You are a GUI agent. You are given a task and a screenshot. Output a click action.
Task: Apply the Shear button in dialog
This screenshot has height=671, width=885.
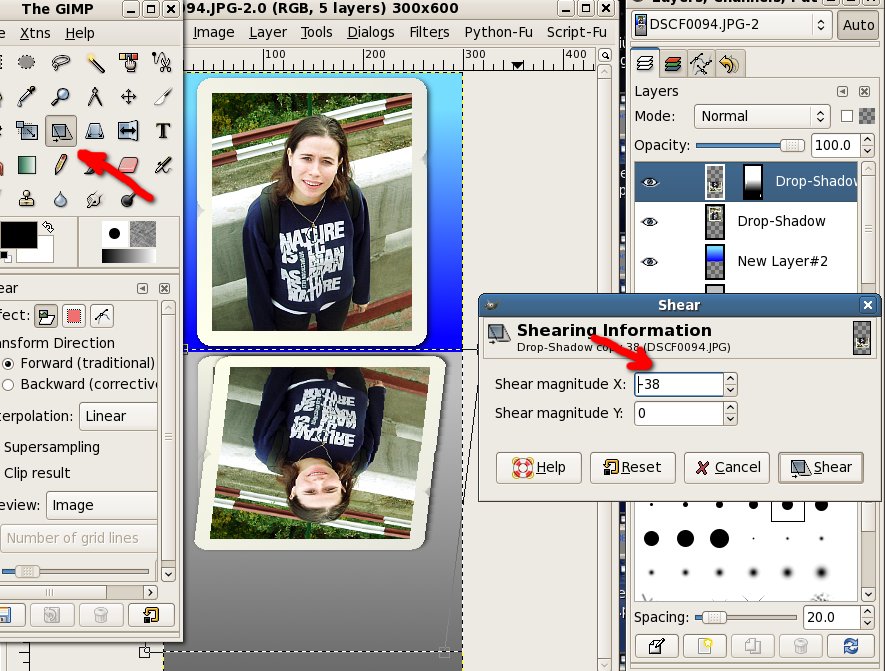click(821, 467)
